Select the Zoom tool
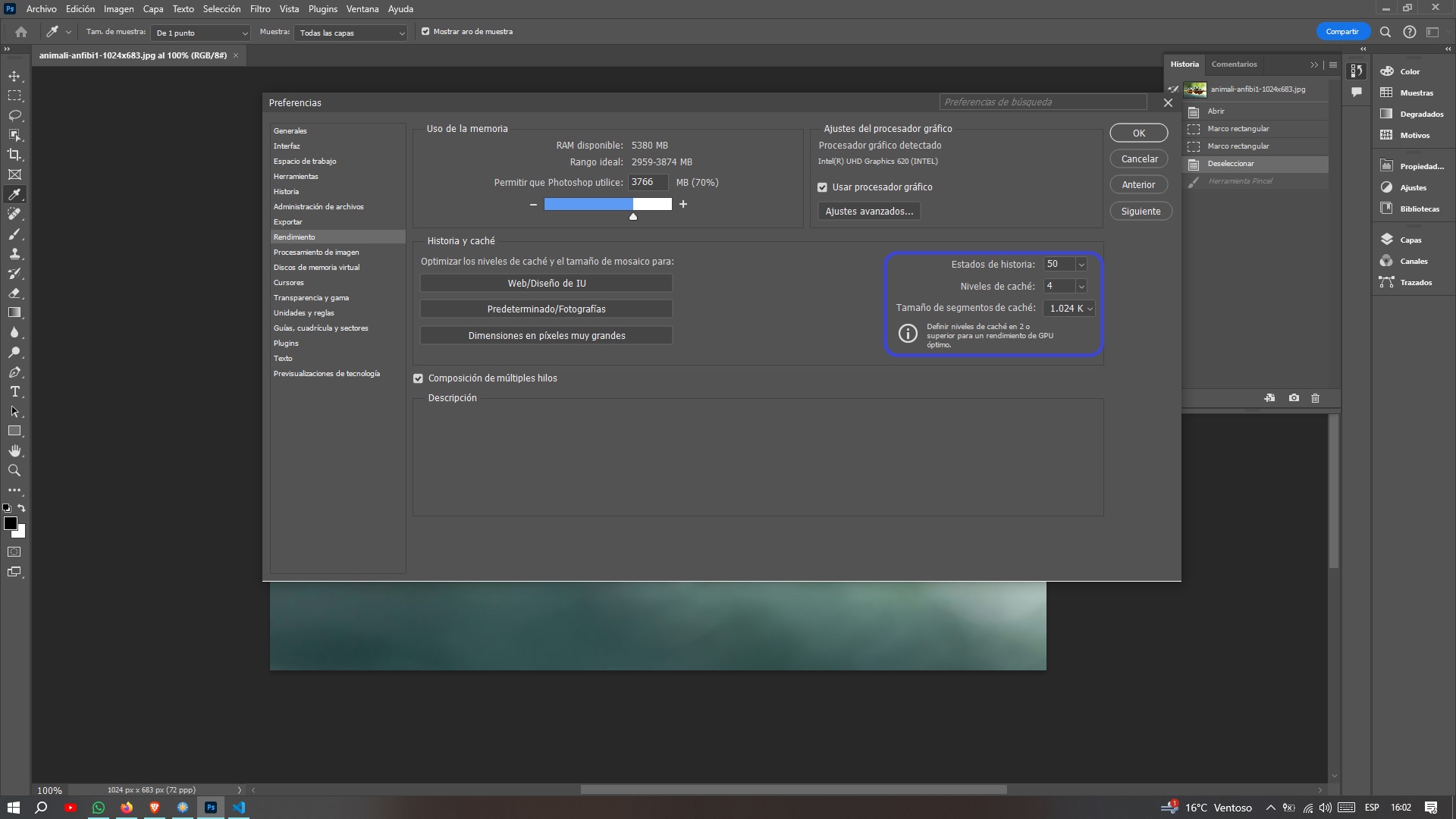1456x819 pixels. 14,470
